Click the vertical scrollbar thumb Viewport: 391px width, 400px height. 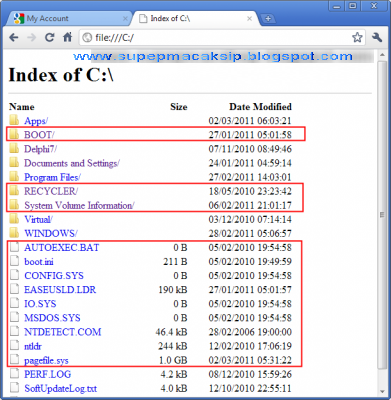click(x=382, y=215)
